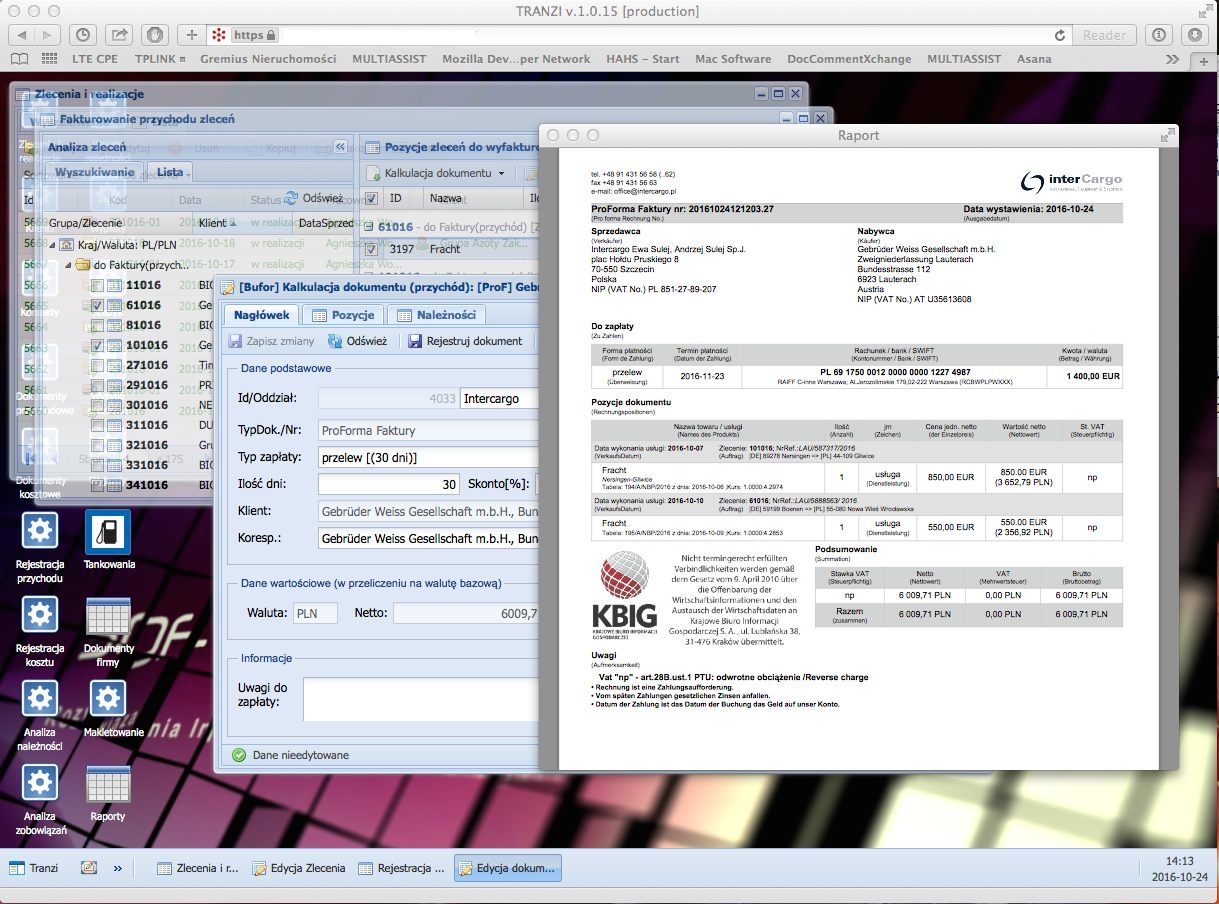The height and width of the screenshot is (904, 1219).
Task: Toggle the select-all checkbox in Pozycje zleceń header
Action: (x=372, y=198)
